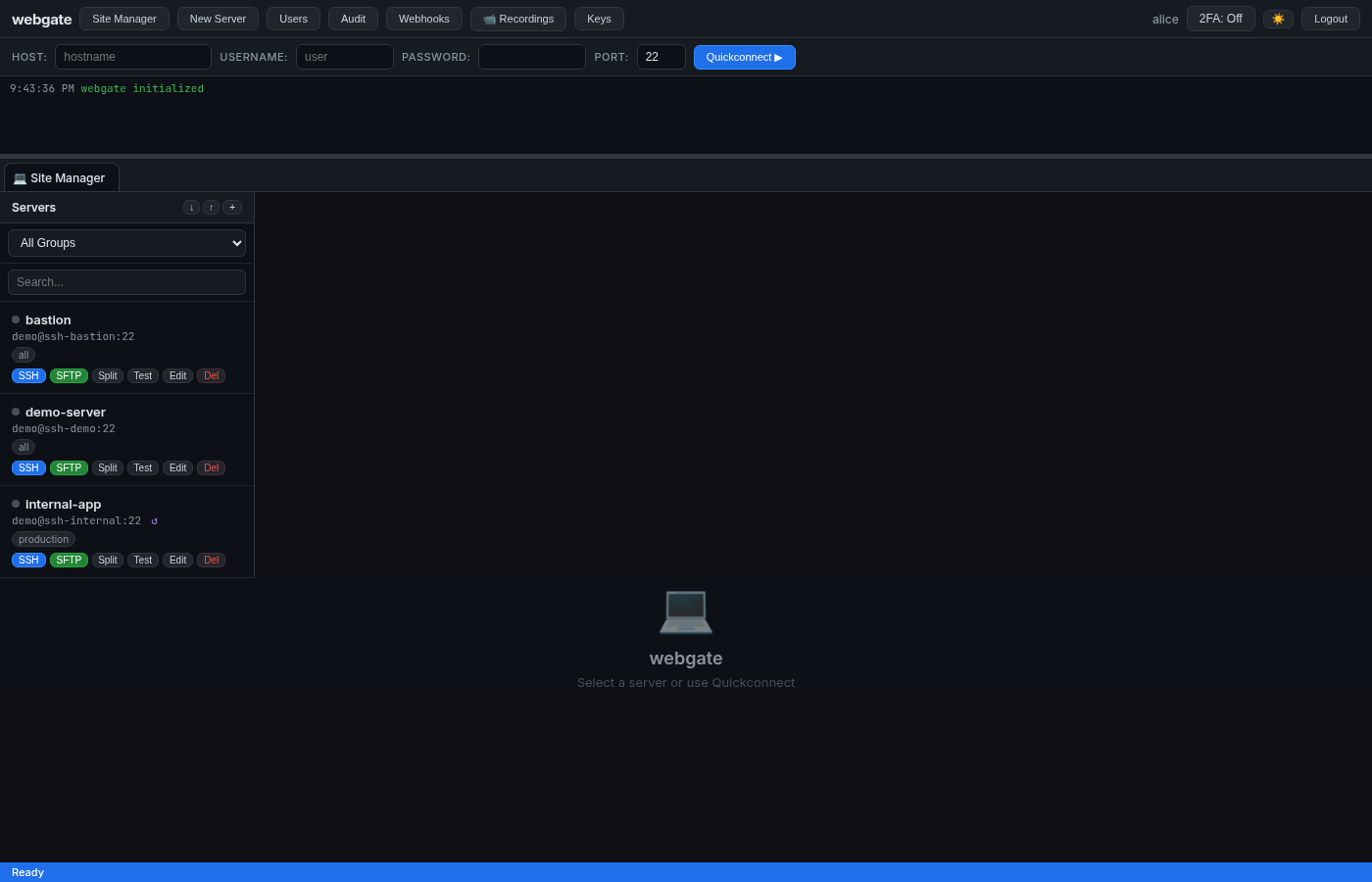Click the demo@ssh-demo:22 address
Screen dimensions: 1372x882
tap(64, 429)
